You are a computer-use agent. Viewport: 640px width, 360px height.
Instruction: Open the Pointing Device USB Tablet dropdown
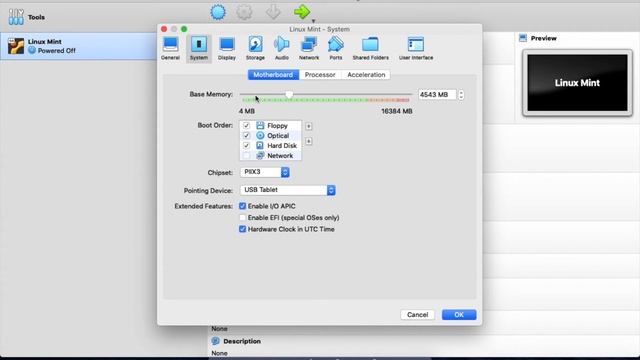[x=288, y=190]
